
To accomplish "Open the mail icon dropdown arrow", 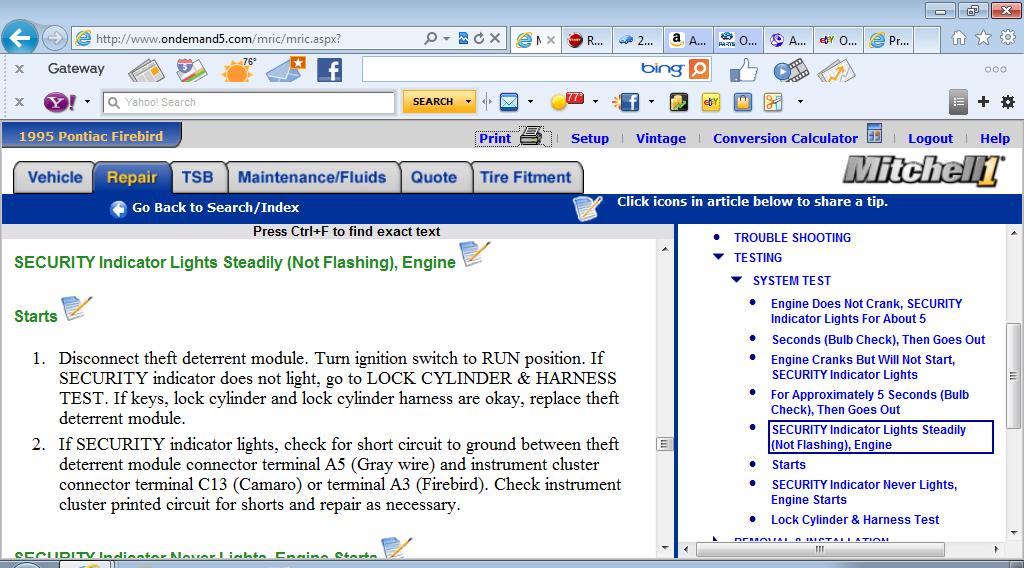I will pos(530,102).
